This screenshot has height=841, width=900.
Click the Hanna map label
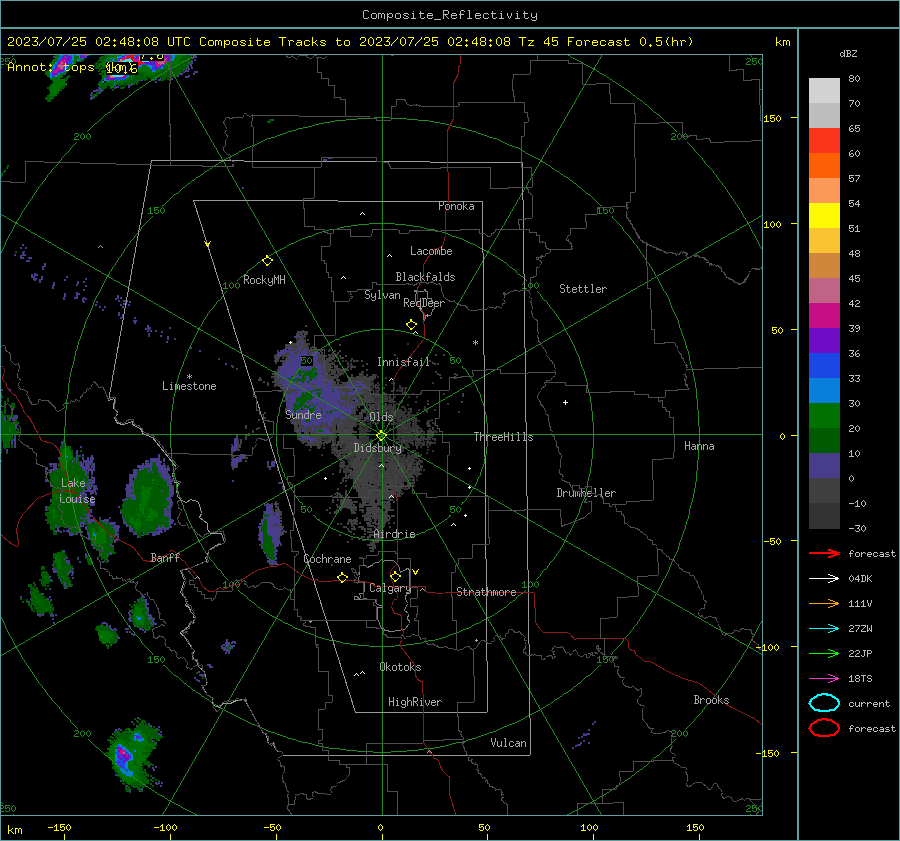(699, 445)
